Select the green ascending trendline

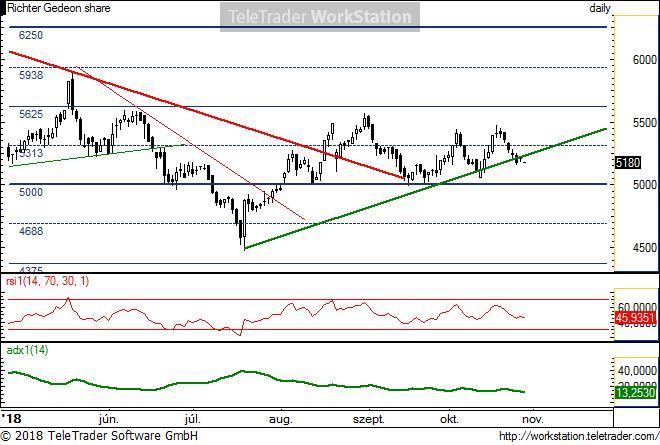coord(425,189)
